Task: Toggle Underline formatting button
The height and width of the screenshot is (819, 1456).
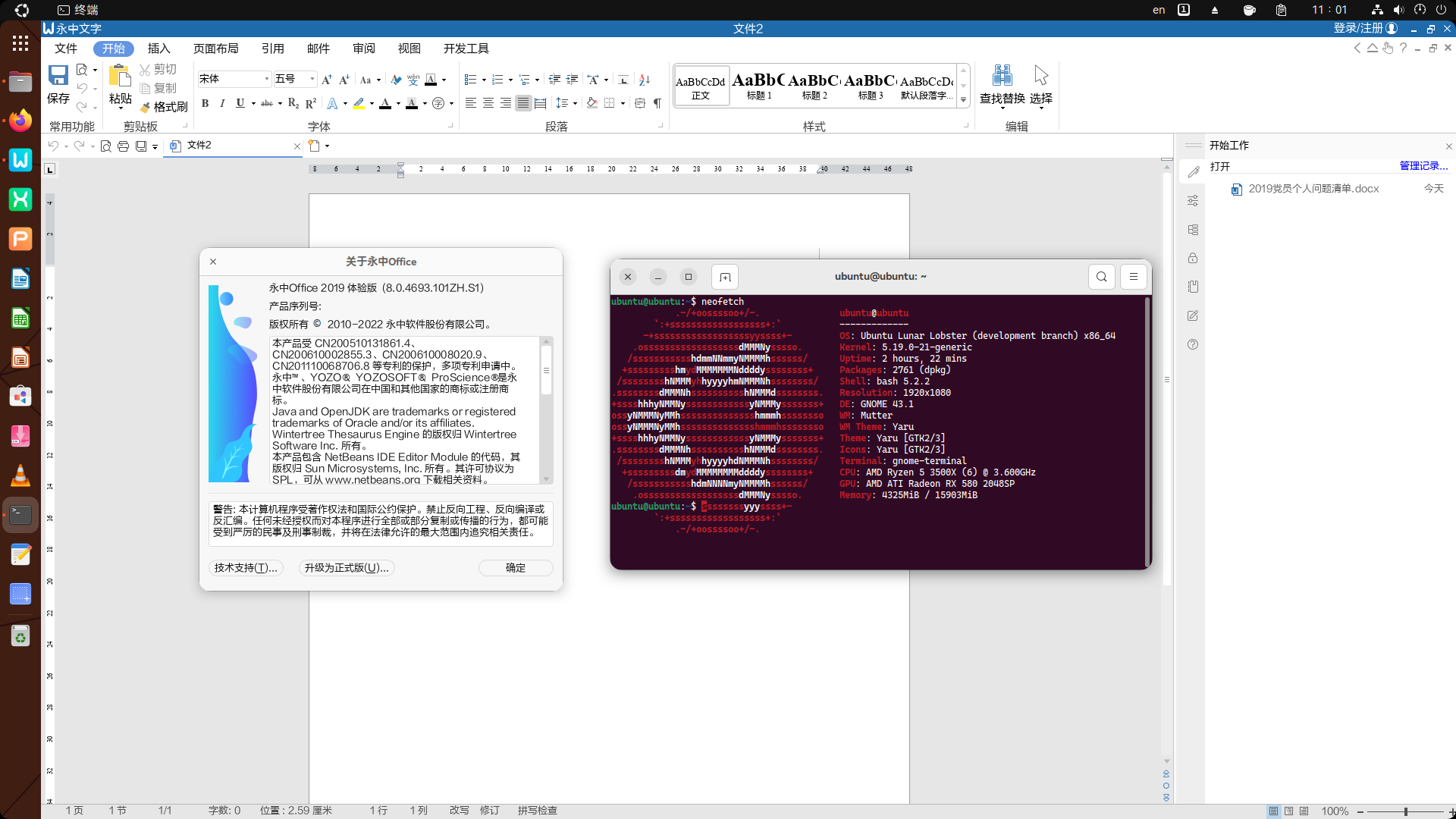Action: pos(240,103)
